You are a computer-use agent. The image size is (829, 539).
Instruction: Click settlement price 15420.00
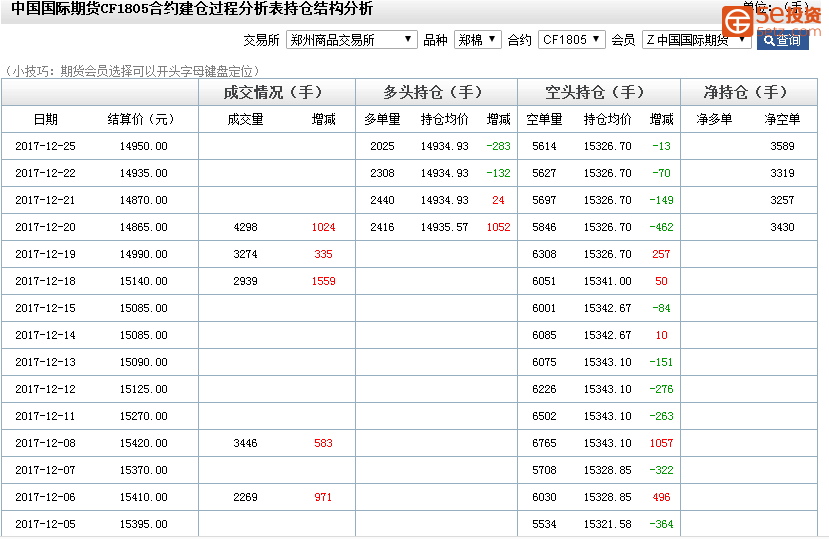pyautogui.click(x=143, y=443)
